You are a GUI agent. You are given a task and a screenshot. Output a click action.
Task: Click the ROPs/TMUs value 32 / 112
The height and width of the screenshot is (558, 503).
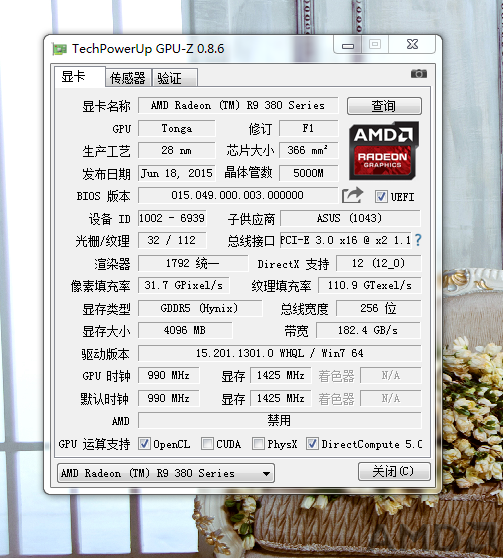(x=172, y=240)
